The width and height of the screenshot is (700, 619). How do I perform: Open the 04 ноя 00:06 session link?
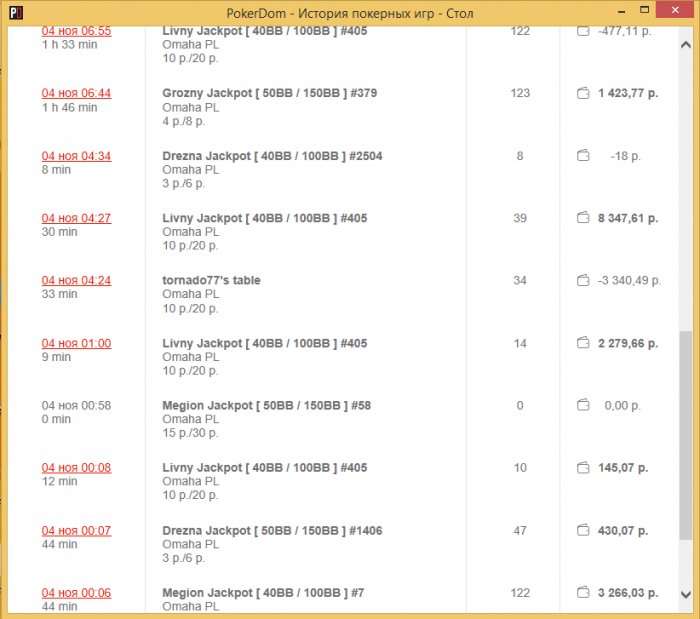click(x=76, y=593)
